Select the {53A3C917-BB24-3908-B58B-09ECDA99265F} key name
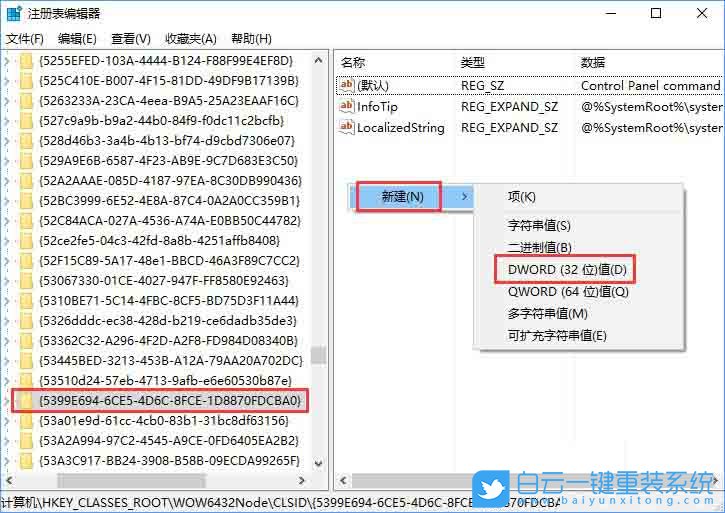The height and width of the screenshot is (513, 725). [169, 461]
